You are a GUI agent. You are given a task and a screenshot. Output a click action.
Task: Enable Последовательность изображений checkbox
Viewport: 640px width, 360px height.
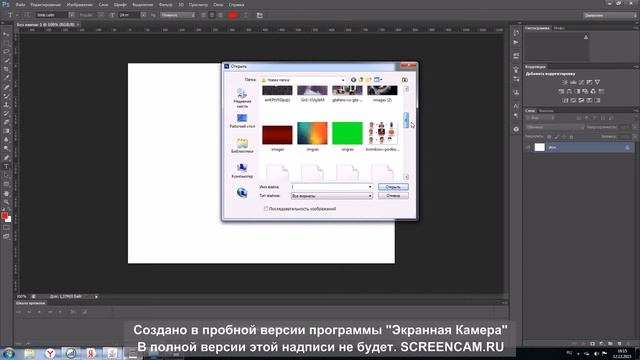266,209
